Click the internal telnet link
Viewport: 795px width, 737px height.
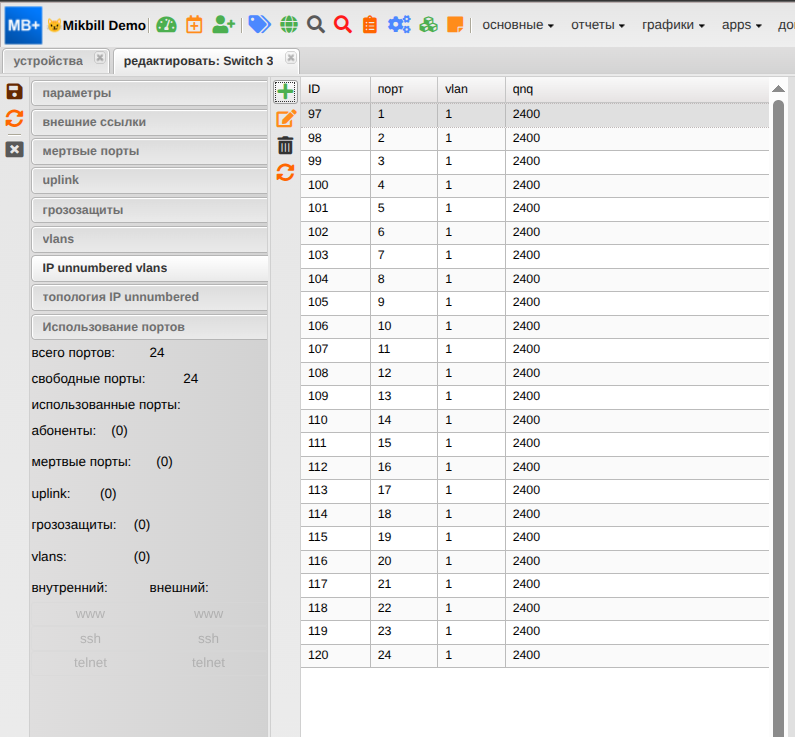tap(90, 662)
